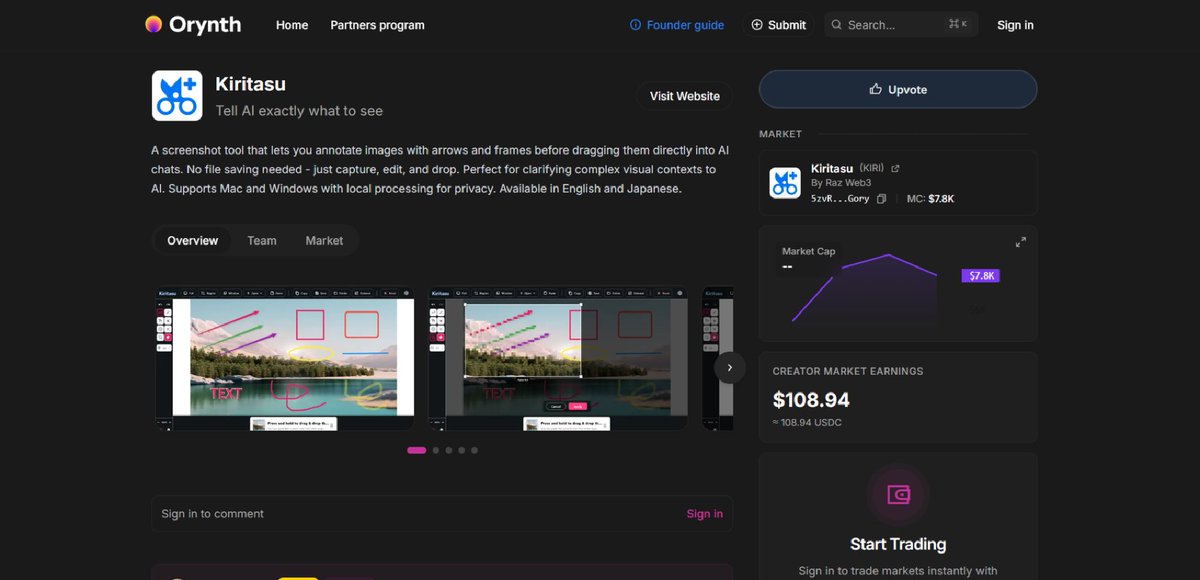Click the info icon beside Founder guide
Viewport: 1200px width, 580px height.
[x=635, y=25]
